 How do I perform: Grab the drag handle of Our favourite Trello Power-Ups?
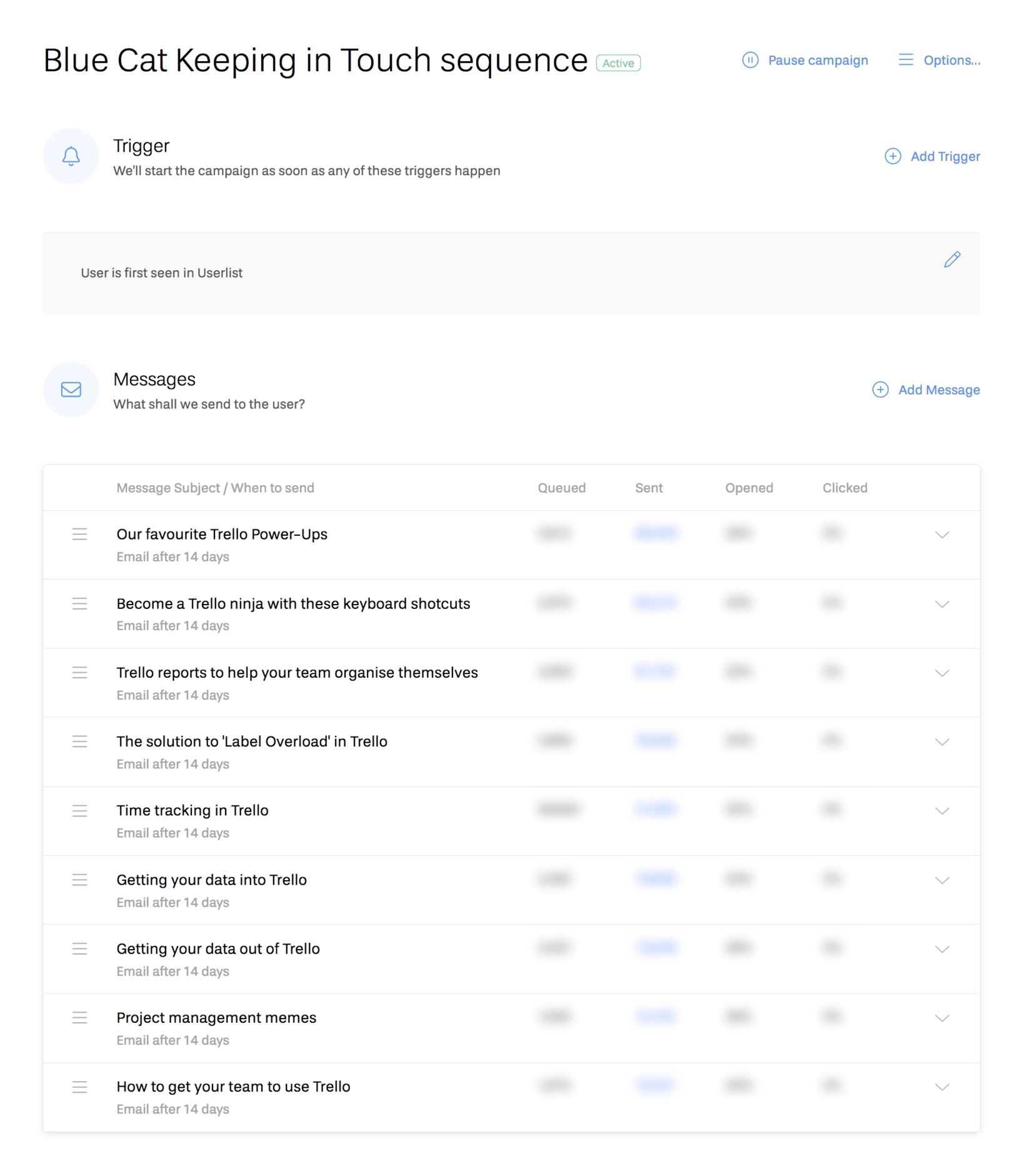pyautogui.click(x=80, y=535)
